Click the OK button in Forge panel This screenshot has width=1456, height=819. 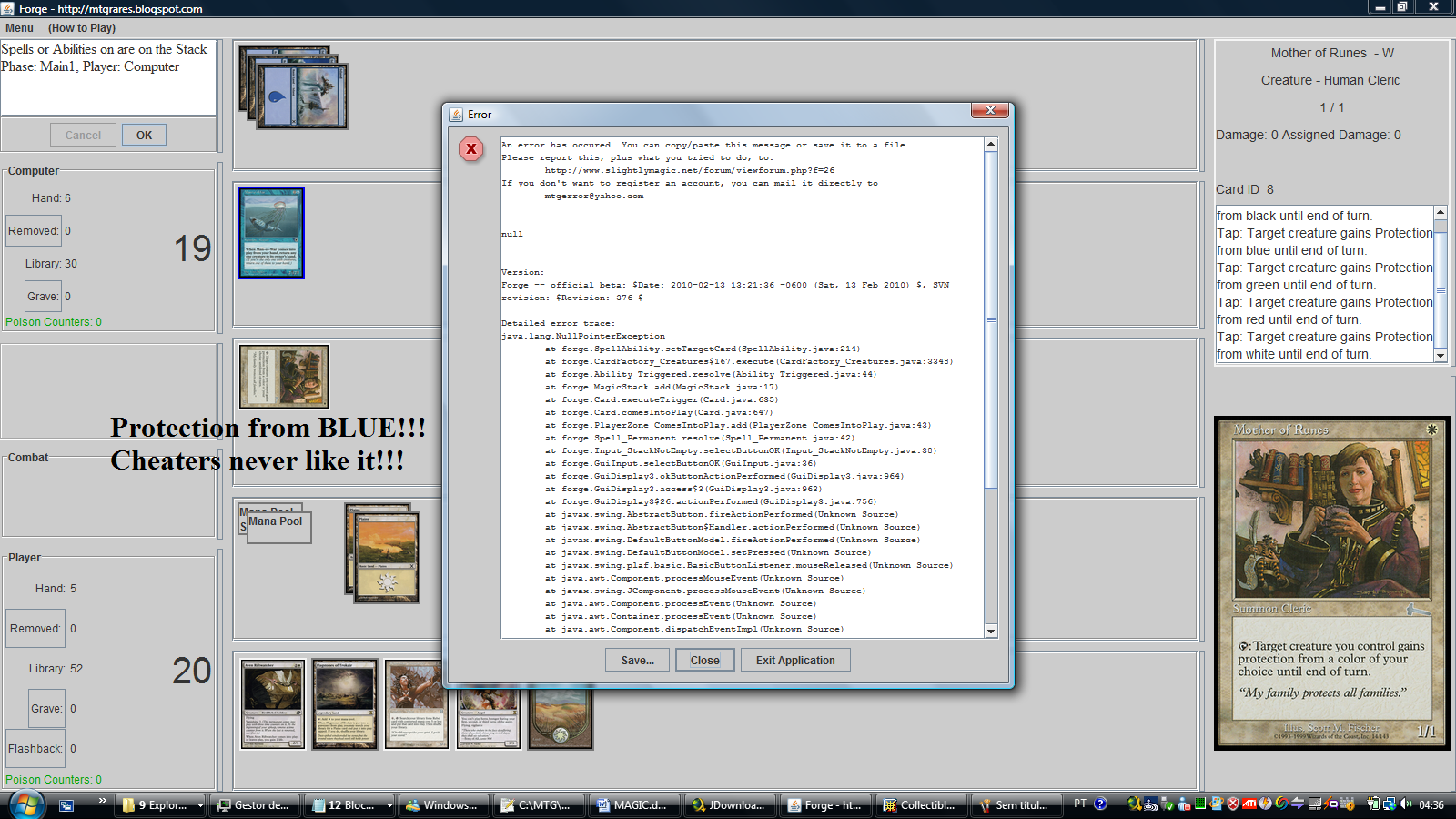144,135
